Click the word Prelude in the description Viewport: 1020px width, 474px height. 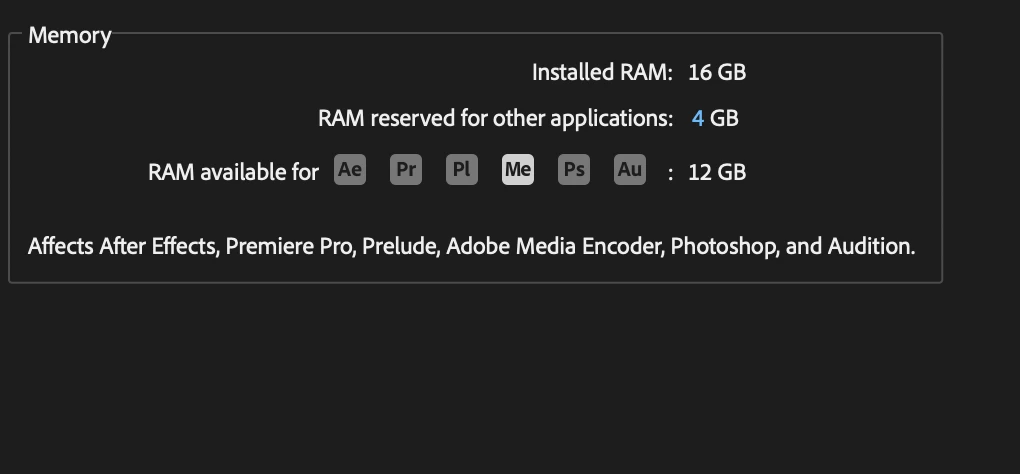399,246
